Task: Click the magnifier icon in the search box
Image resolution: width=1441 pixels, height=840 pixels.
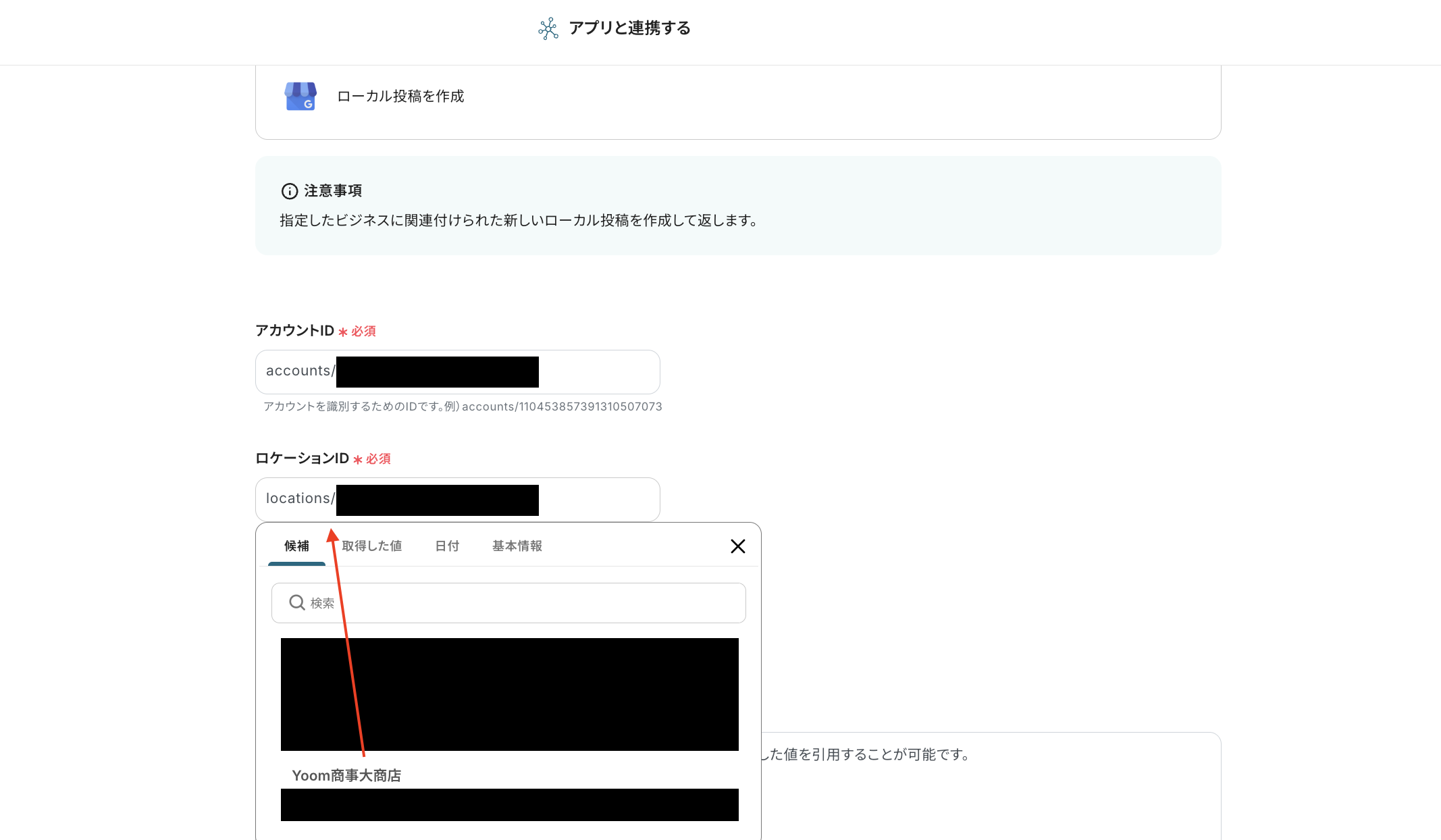Action: pyautogui.click(x=296, y=602)
